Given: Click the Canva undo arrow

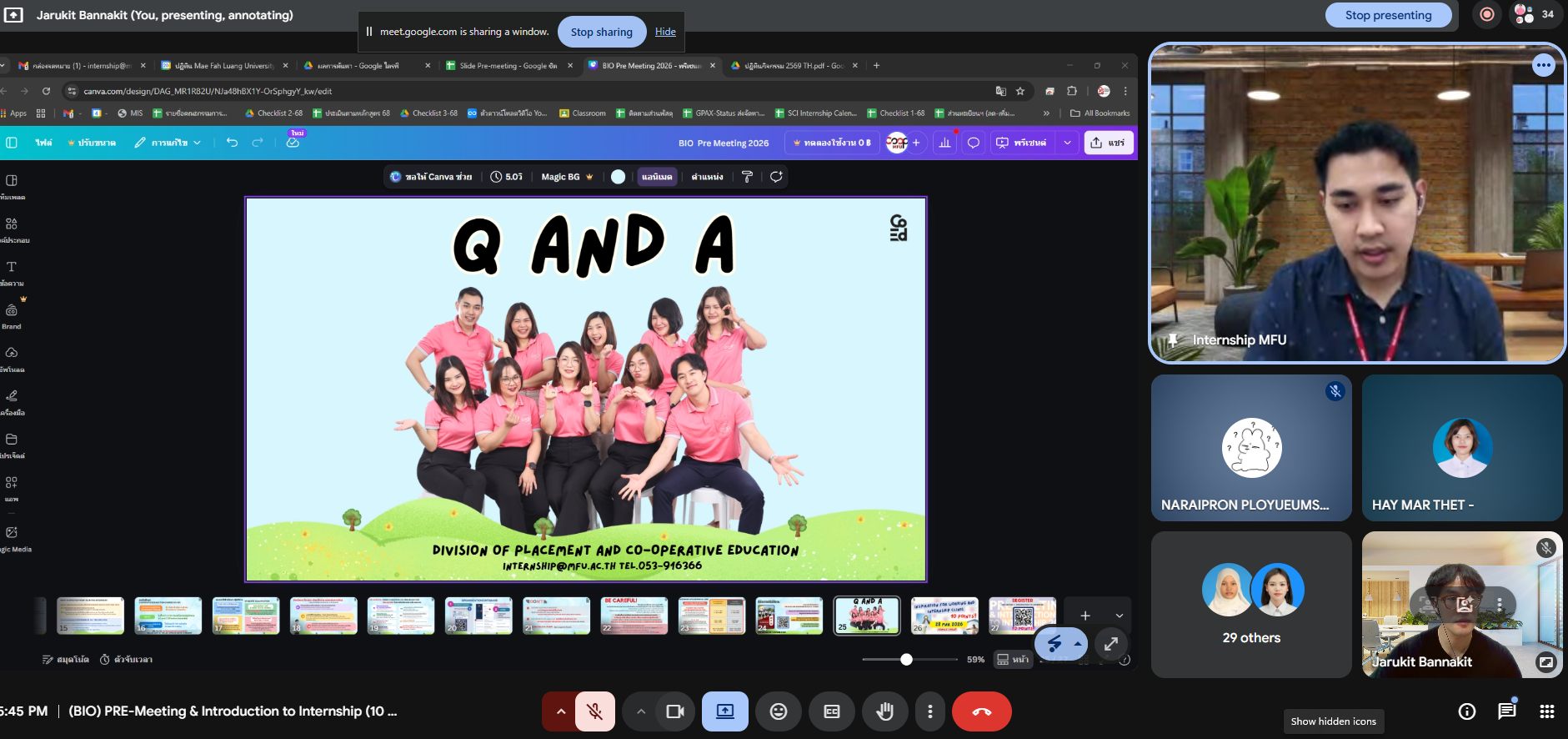Looking at the screenshot, I should pyautogui.click(x=232, y=143).
